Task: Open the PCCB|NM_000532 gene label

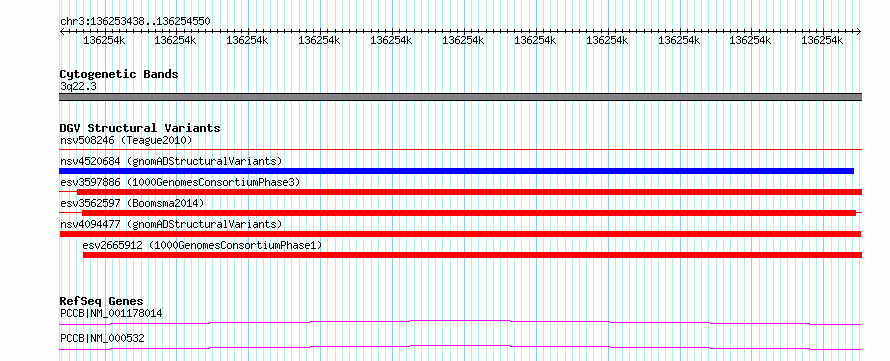Action: point(102,338)
